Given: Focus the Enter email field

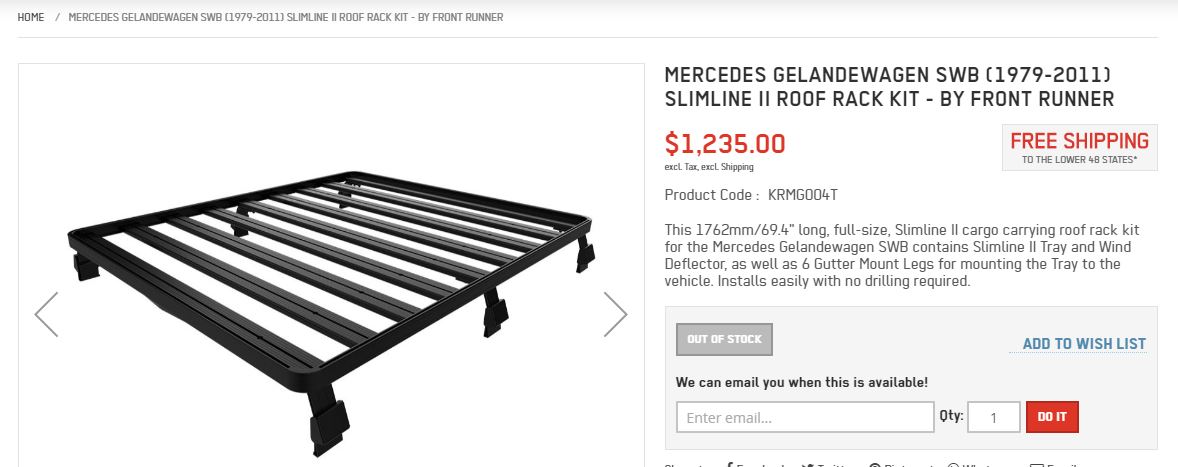Looking at the screenshot, I should [804, 417].
